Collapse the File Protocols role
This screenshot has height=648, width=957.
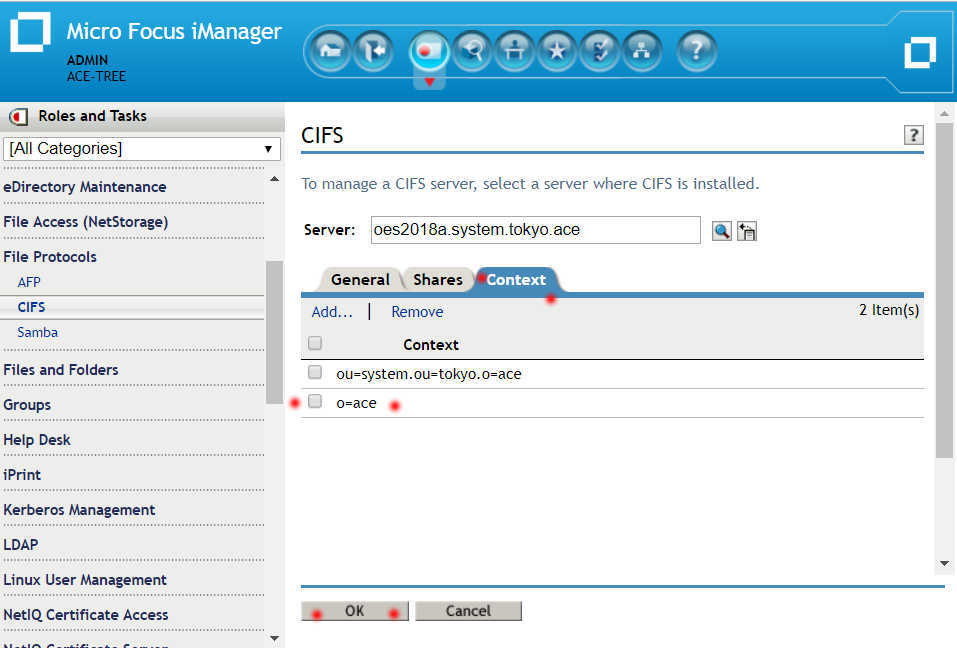click(50, 257)
